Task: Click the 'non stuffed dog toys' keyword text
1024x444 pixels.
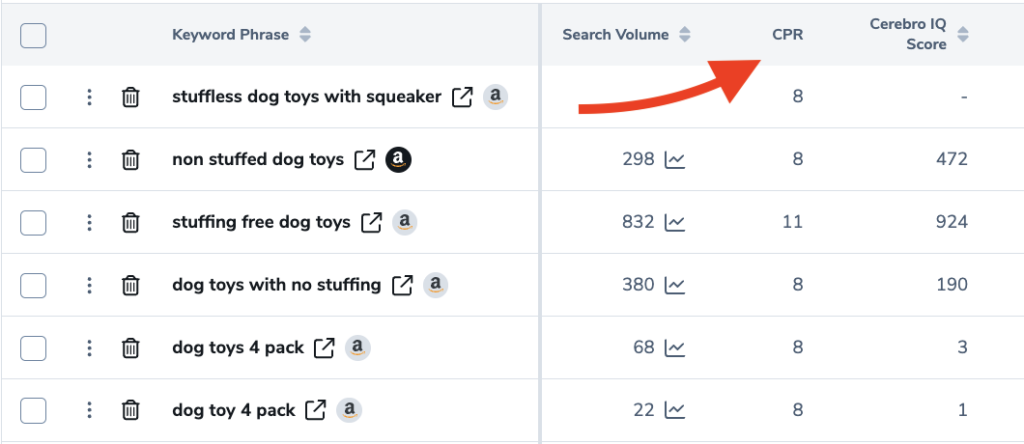Action: [258, 159]
